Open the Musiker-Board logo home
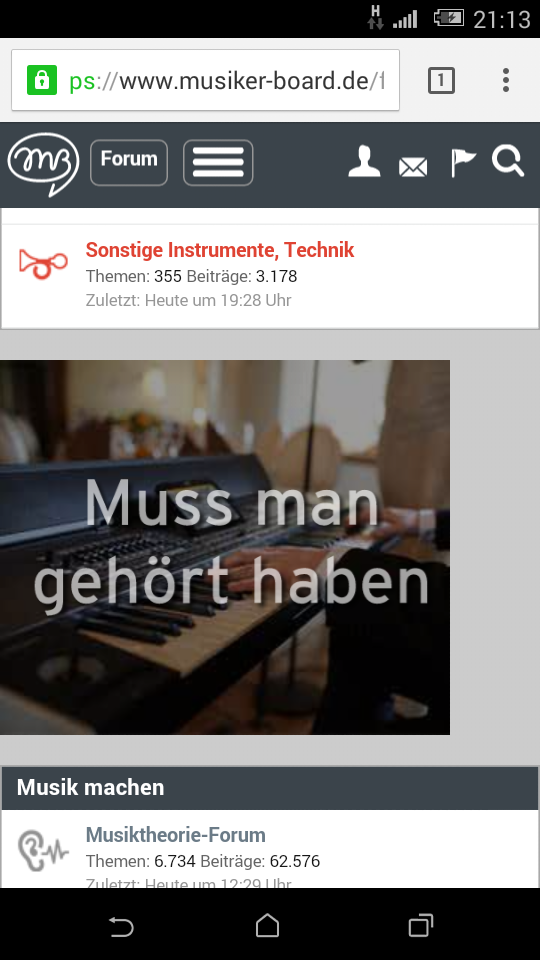The height and width of the screenshot is (960, 540). [x=43, y=163]
